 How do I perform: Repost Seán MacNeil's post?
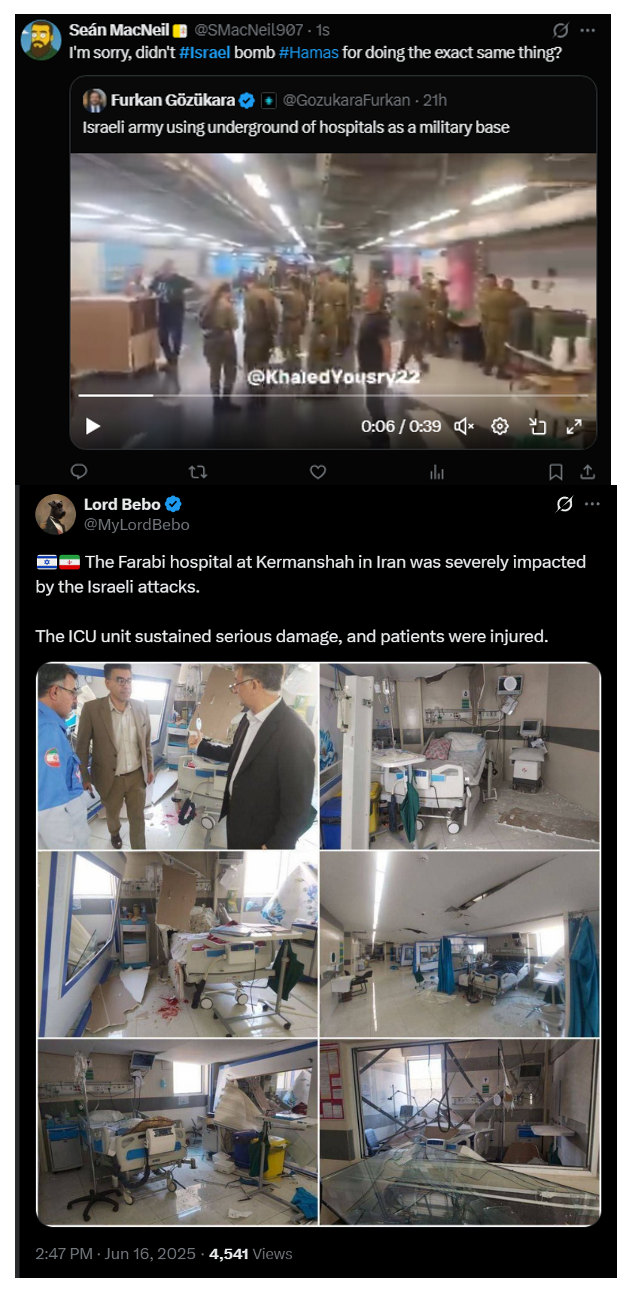pyautogui.click(x=198, y=471)
